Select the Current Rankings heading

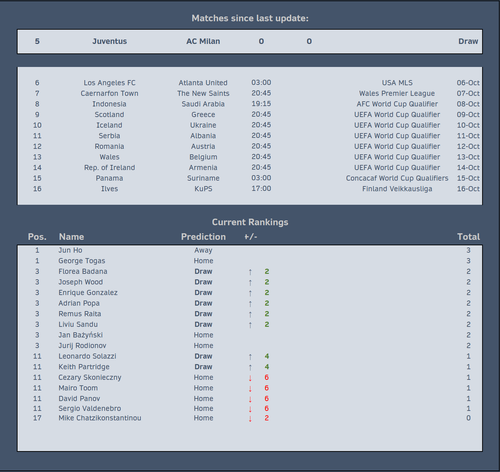point(250,222)
